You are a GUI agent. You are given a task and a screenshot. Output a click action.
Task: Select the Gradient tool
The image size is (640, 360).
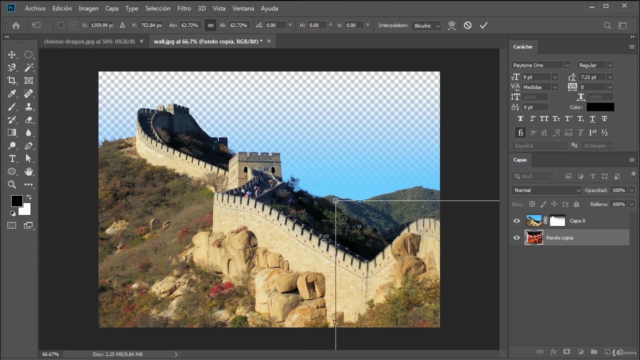12,133
